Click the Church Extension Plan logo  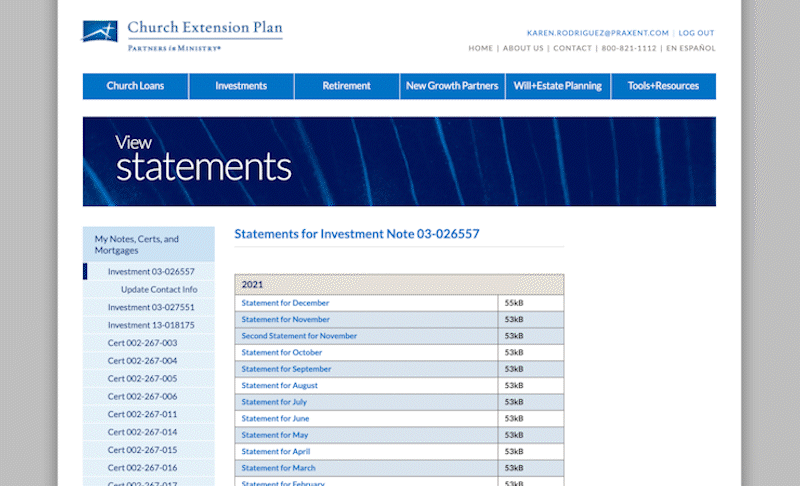[182, 35]
